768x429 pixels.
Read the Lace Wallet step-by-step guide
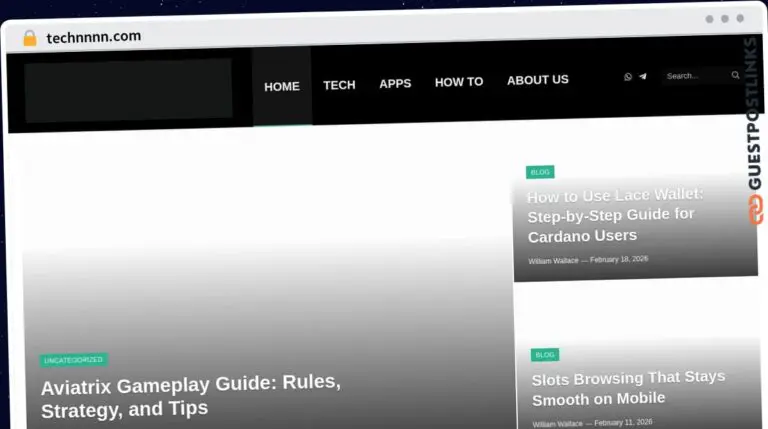(615, 215)
